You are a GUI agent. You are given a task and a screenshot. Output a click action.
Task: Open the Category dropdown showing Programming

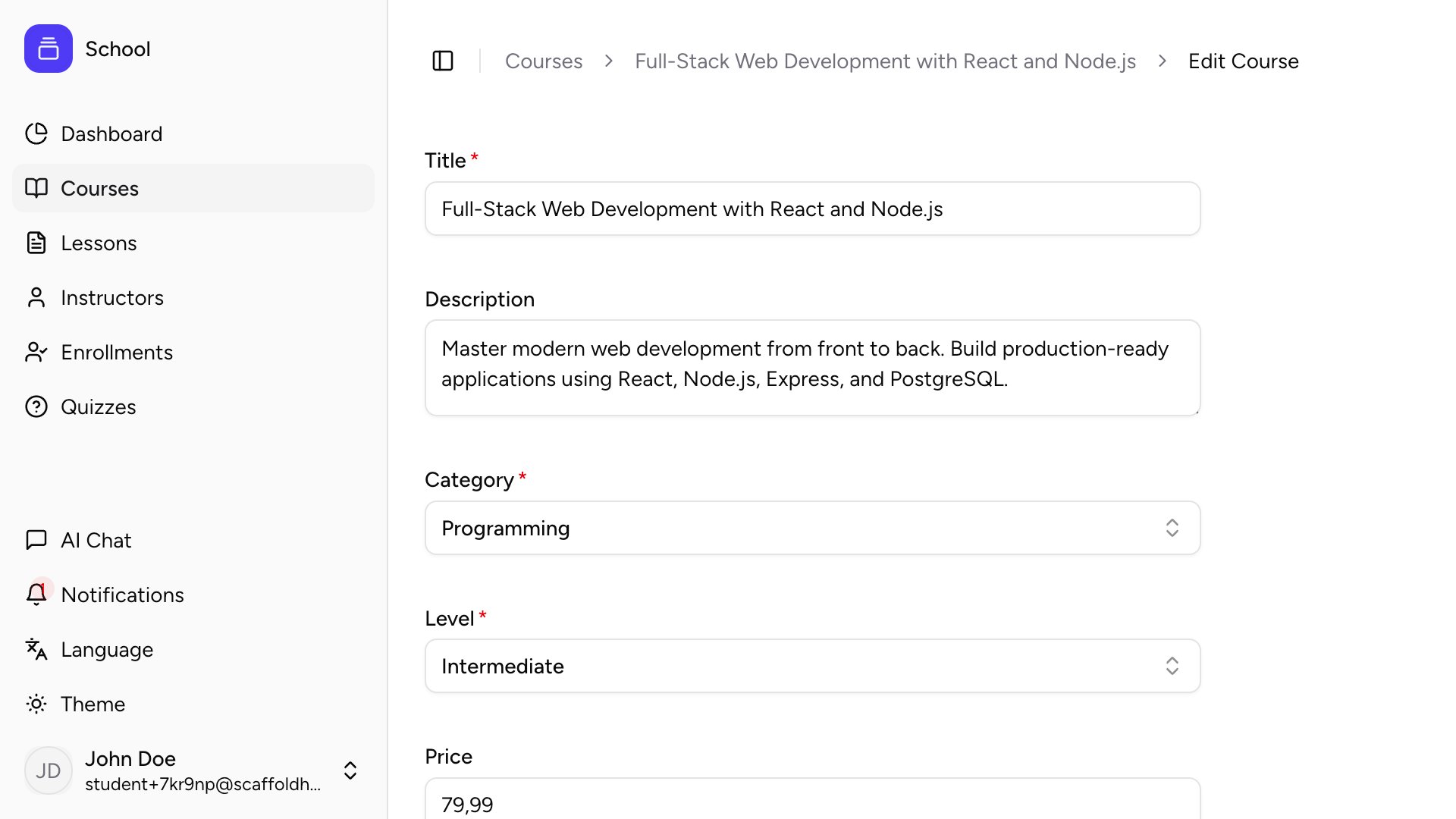point(812,528)
